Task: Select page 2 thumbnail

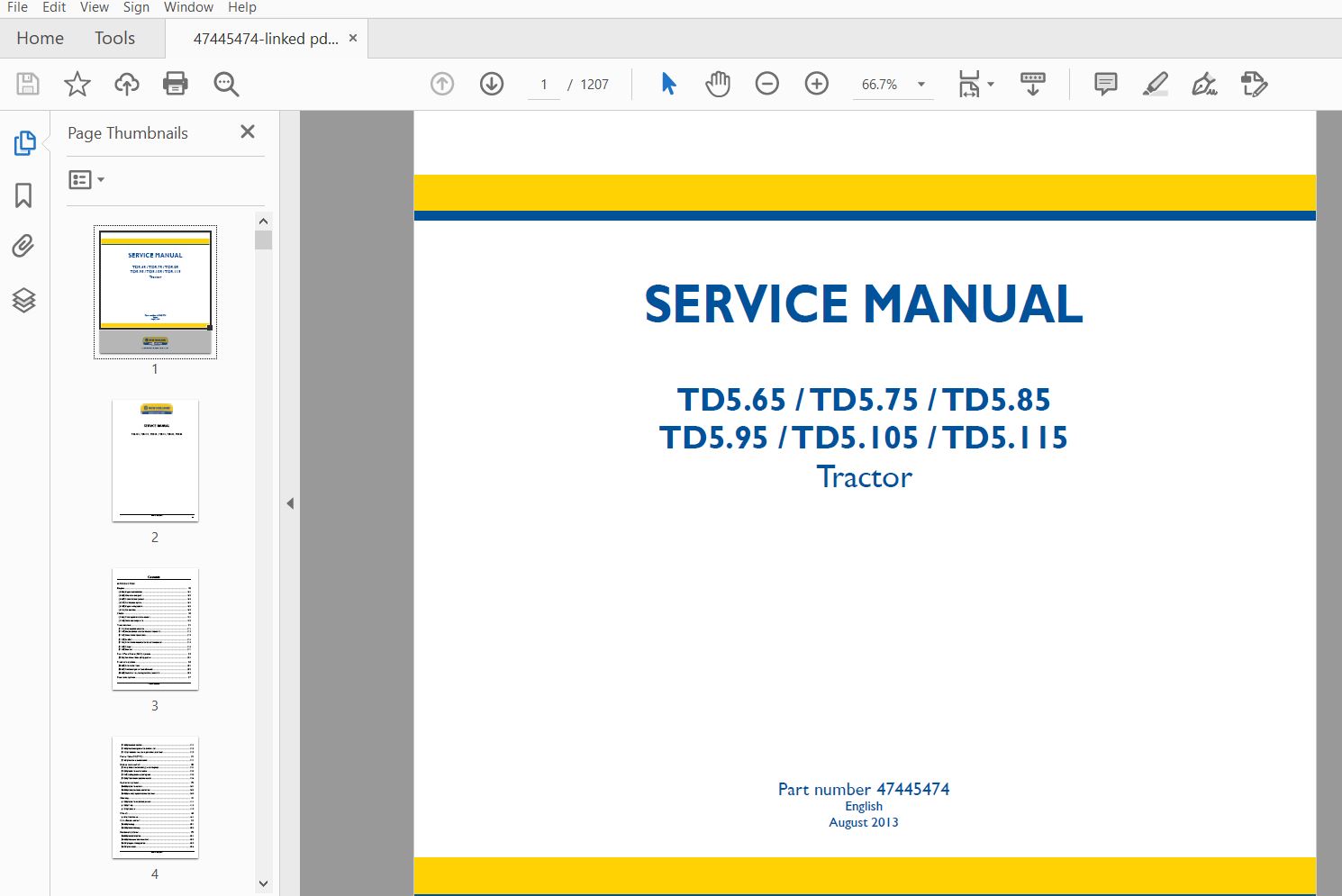Action: (x=155, y=461)
